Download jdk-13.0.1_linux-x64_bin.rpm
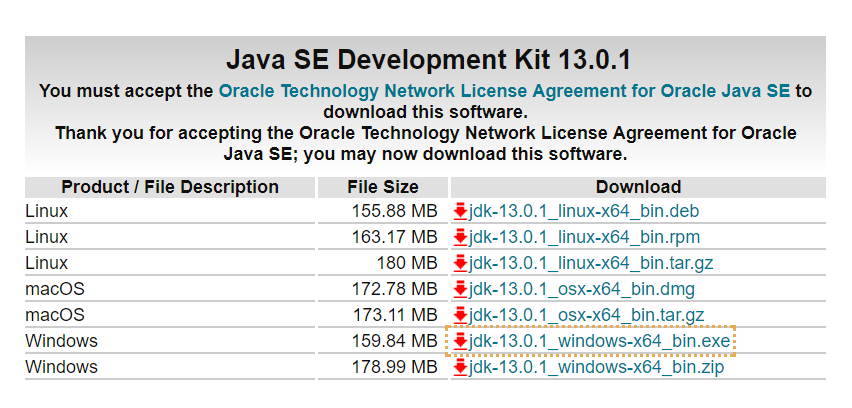The width and height of the screenshot is (852, 408). click(x=584, y=238)
